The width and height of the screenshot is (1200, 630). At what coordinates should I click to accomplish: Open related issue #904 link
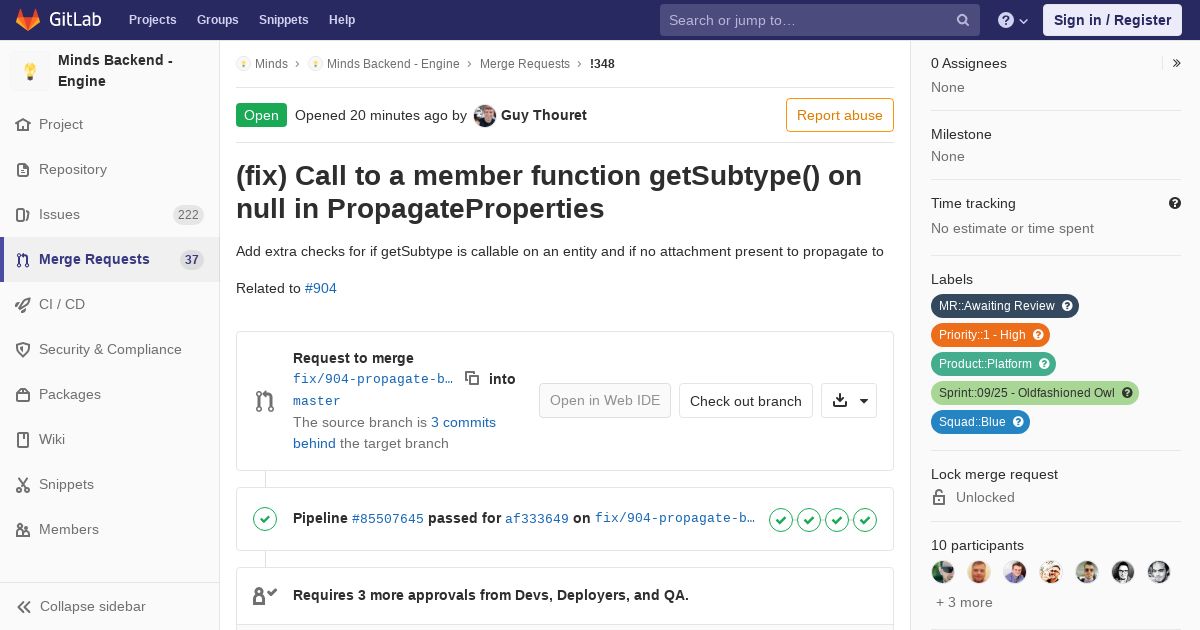[x=321, y=288]
